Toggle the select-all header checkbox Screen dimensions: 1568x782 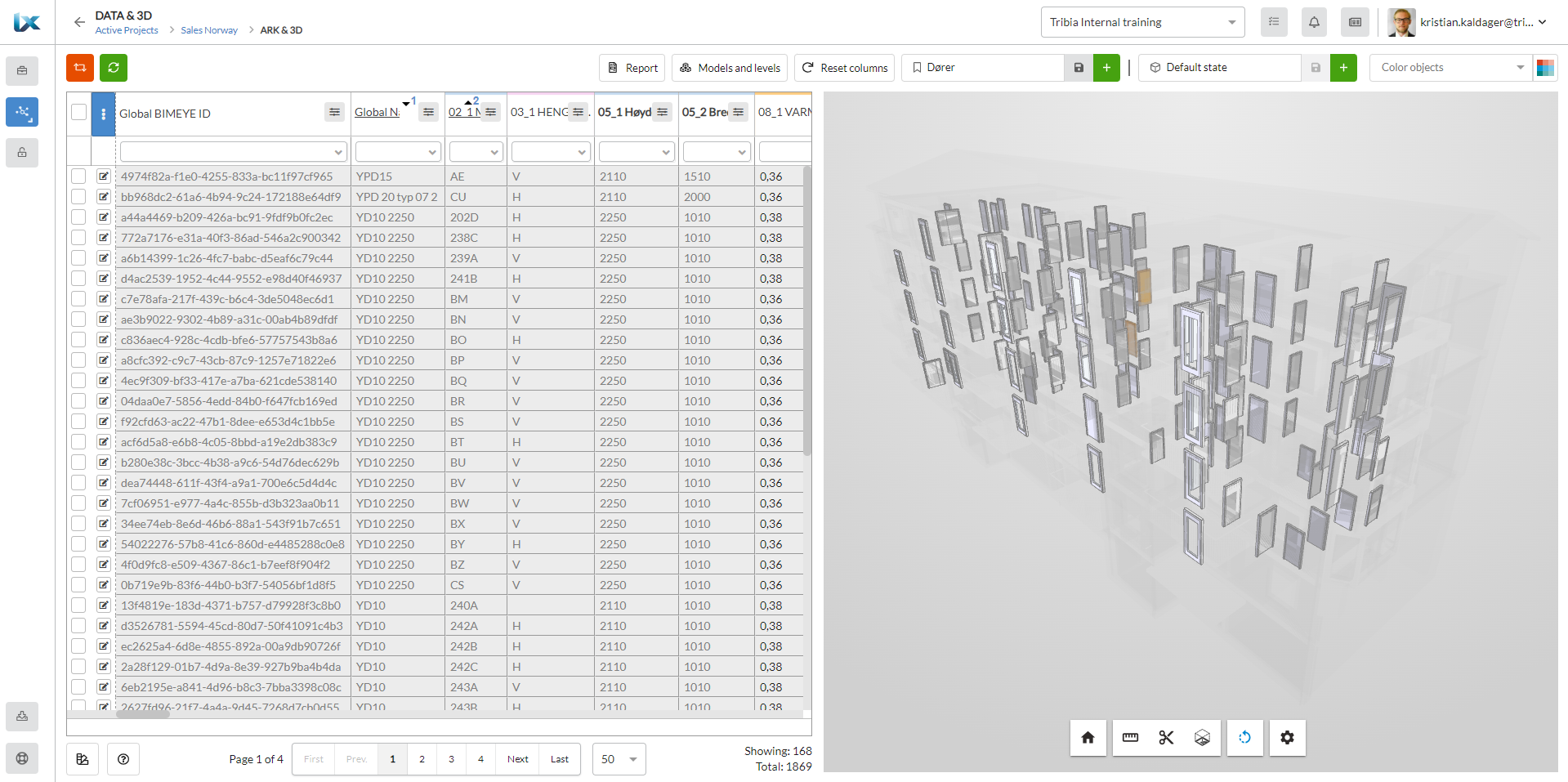[79, 112]
